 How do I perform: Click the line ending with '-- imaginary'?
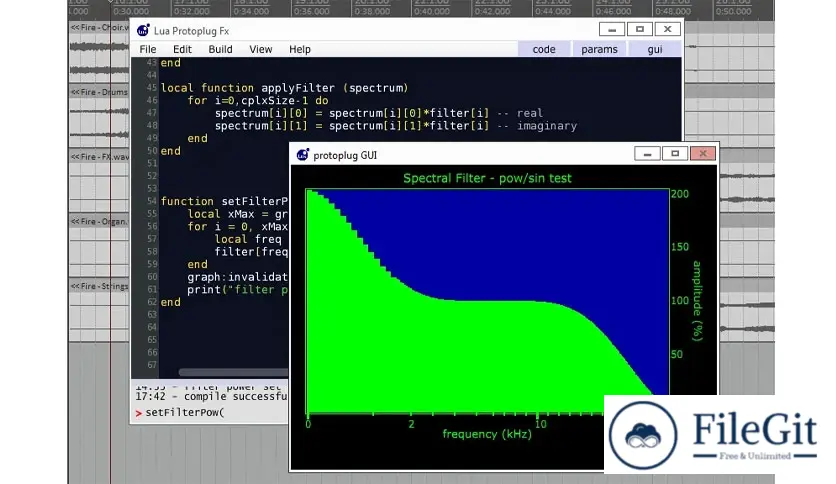396,126
